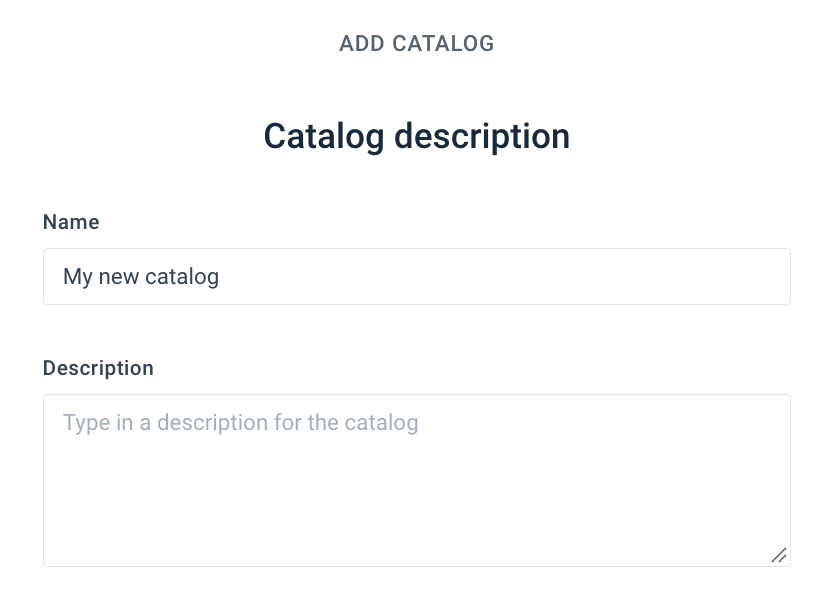The image size is (825, 600).
Task: Select the word "description" in the heading
Action: point(482,137)
